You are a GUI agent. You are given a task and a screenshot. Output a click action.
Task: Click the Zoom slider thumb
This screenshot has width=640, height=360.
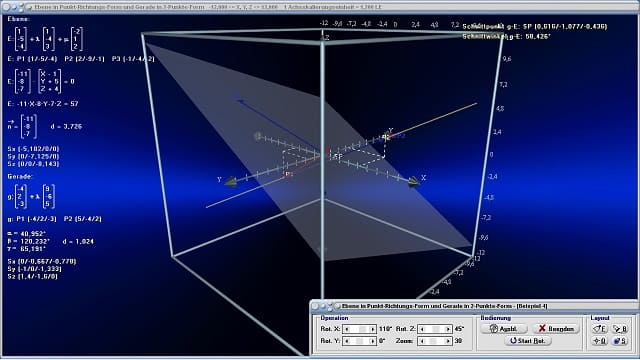pos(433,341)
